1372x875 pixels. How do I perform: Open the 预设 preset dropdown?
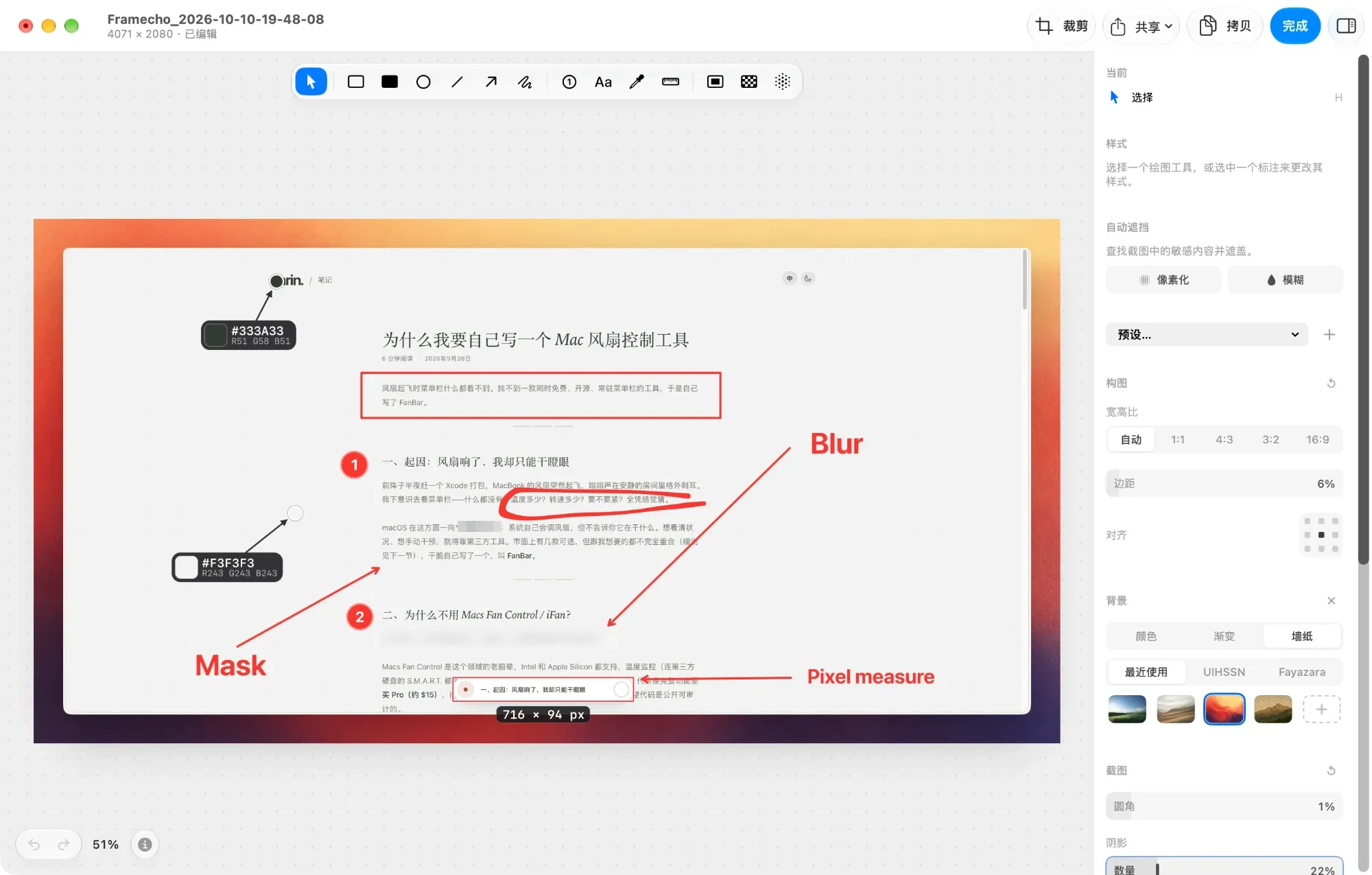point(1207,334)
